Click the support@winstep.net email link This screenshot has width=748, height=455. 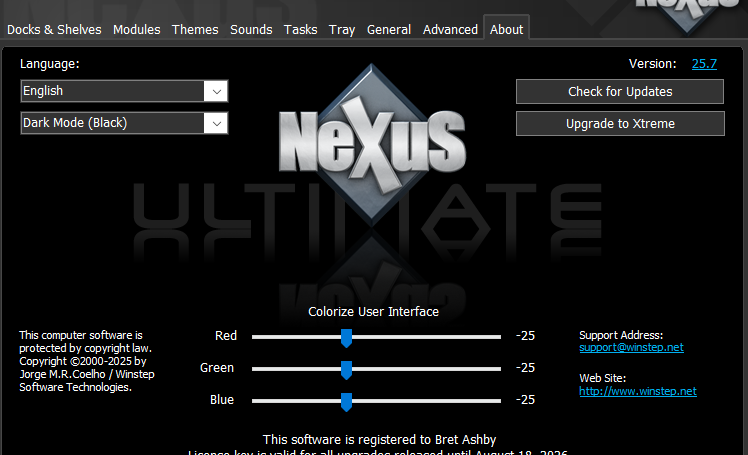pyautogui.click(x=631, y=347)
